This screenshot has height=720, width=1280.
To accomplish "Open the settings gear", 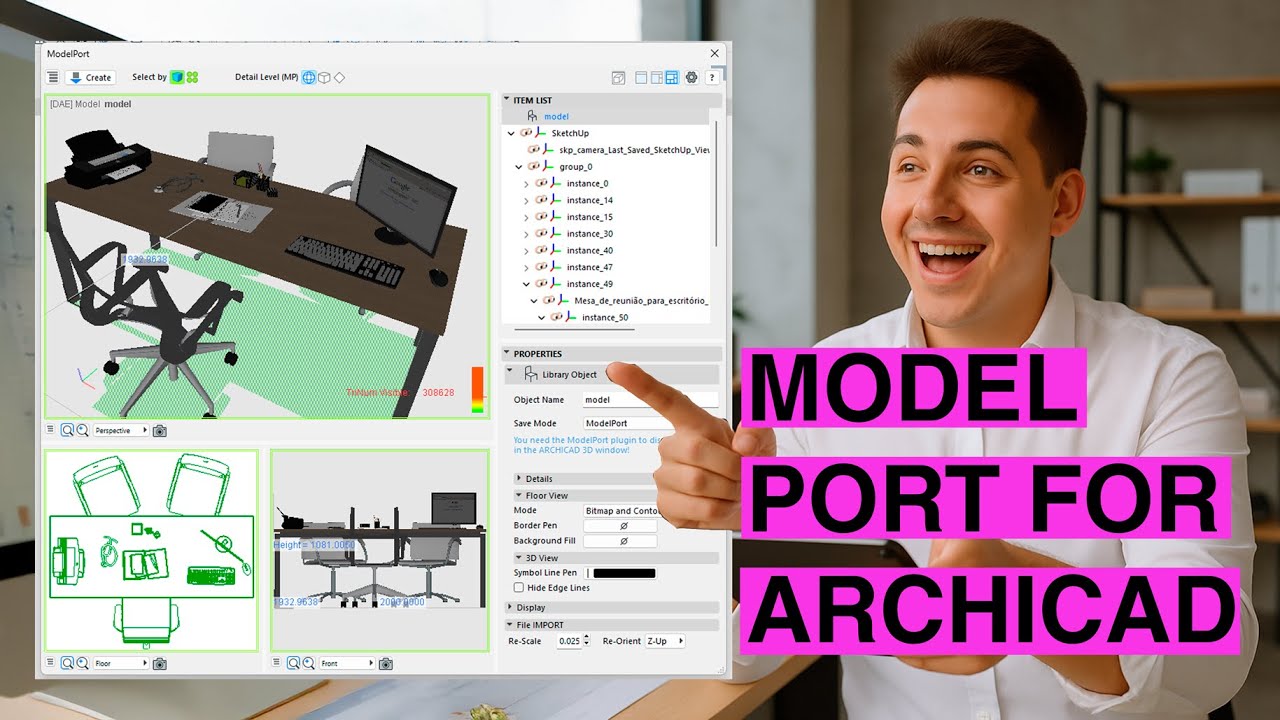I will tap(691, 77).
